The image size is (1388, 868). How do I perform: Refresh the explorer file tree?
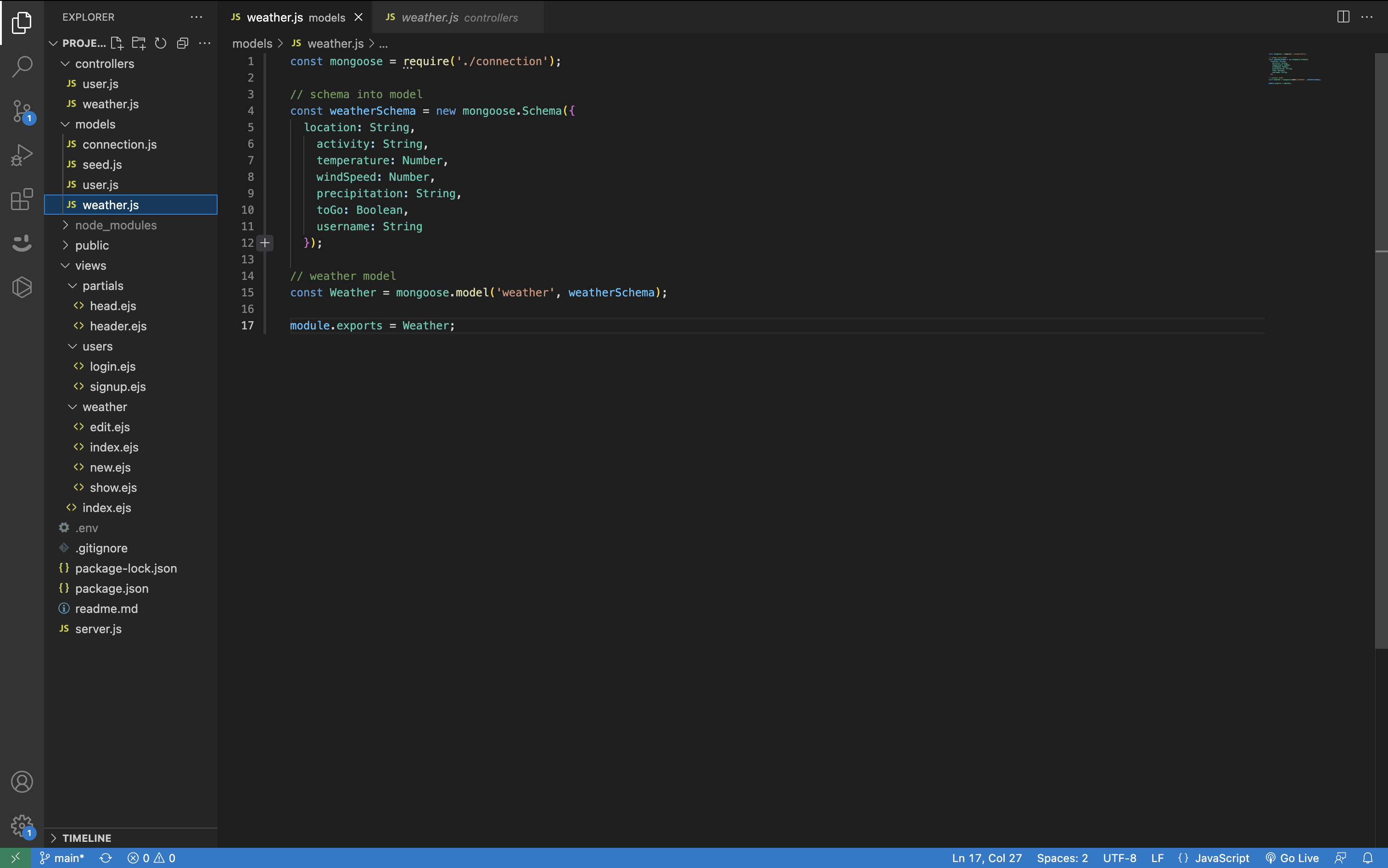click(161, 43)
